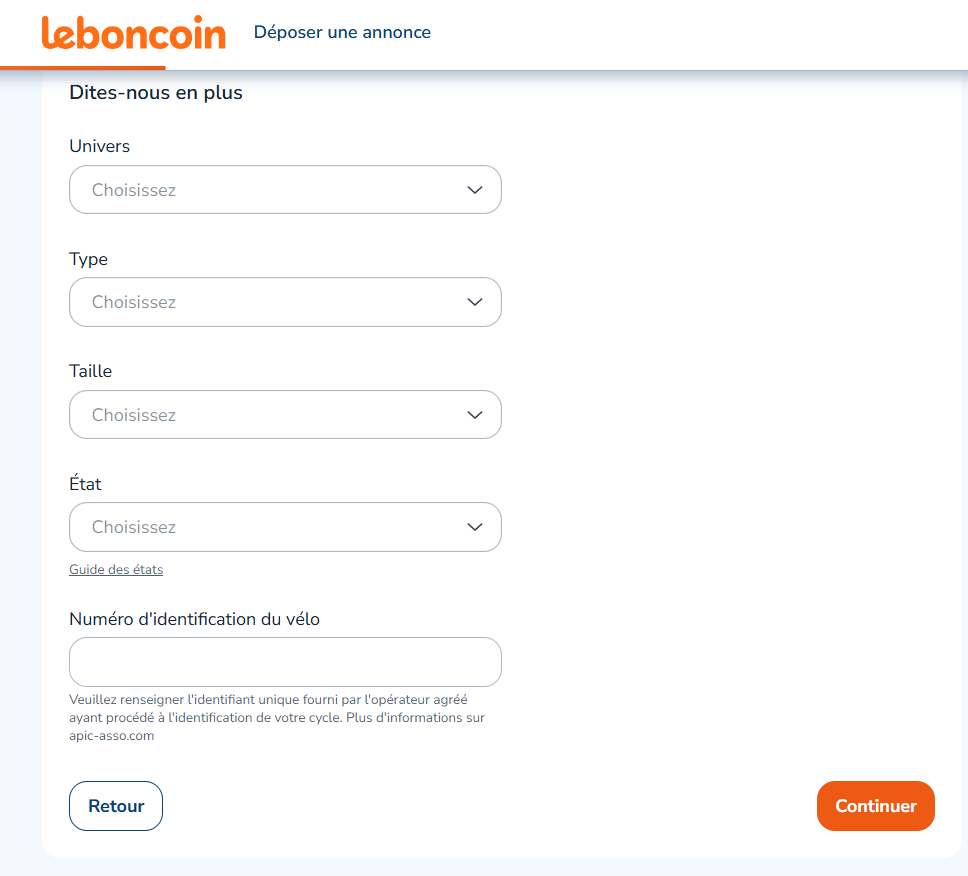Click the 'Taille' field label
The height and width of the screenshot is (876, 968).
click(x=91, y=371)
